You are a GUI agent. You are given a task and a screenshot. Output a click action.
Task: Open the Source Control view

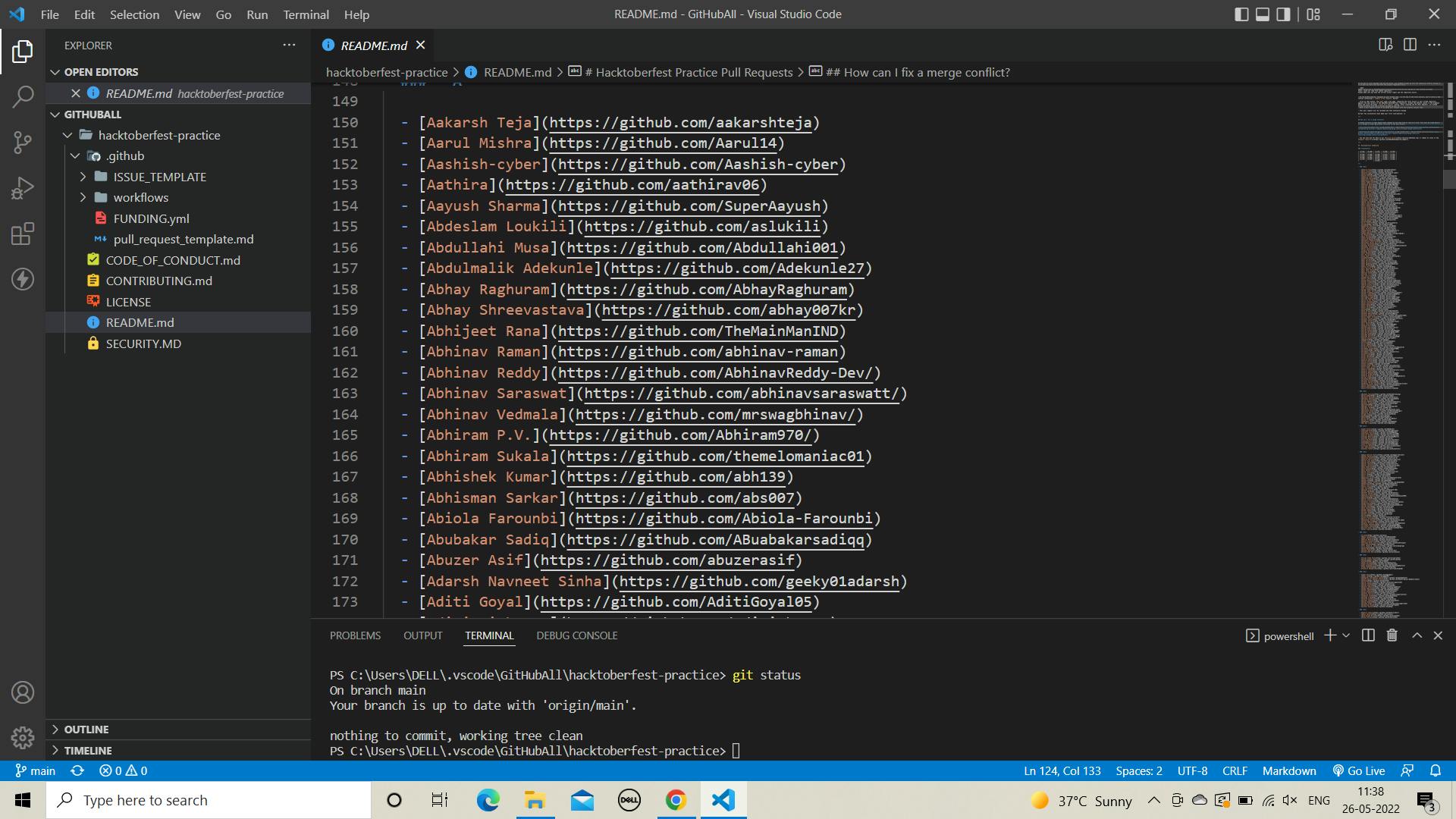(23, 142)
